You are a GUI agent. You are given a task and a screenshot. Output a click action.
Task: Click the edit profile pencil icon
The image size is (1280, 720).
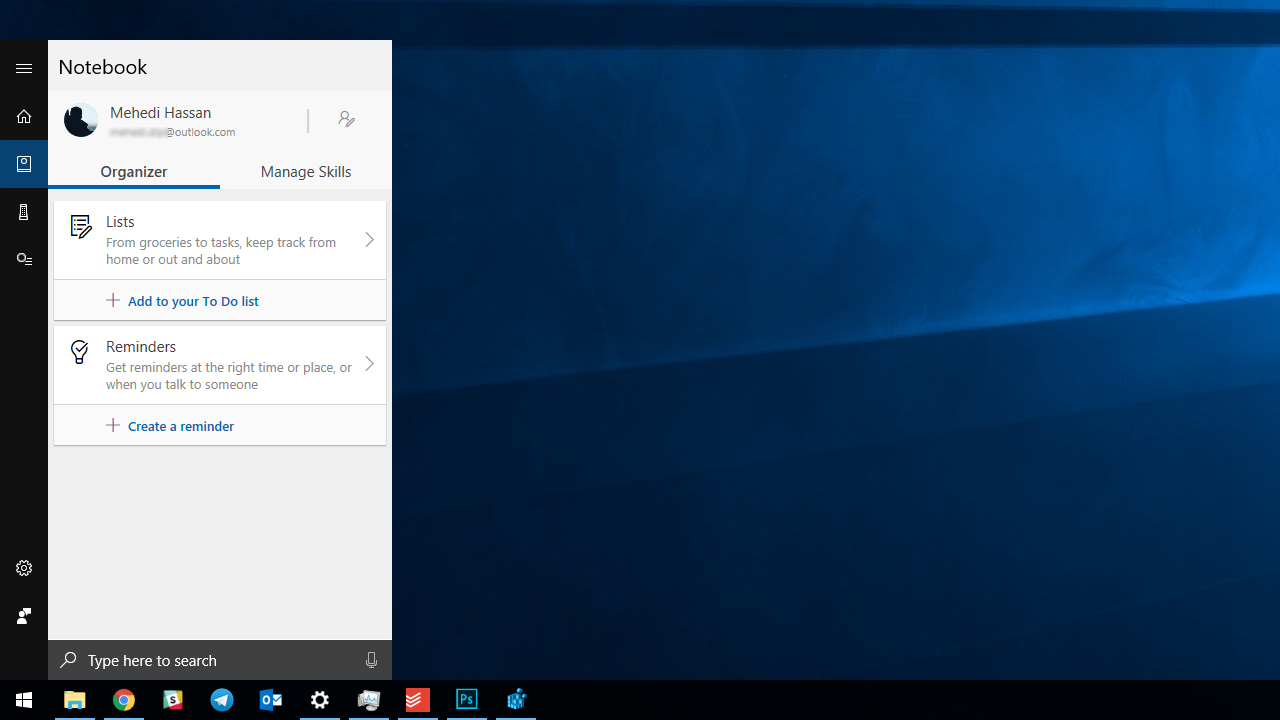347,119
